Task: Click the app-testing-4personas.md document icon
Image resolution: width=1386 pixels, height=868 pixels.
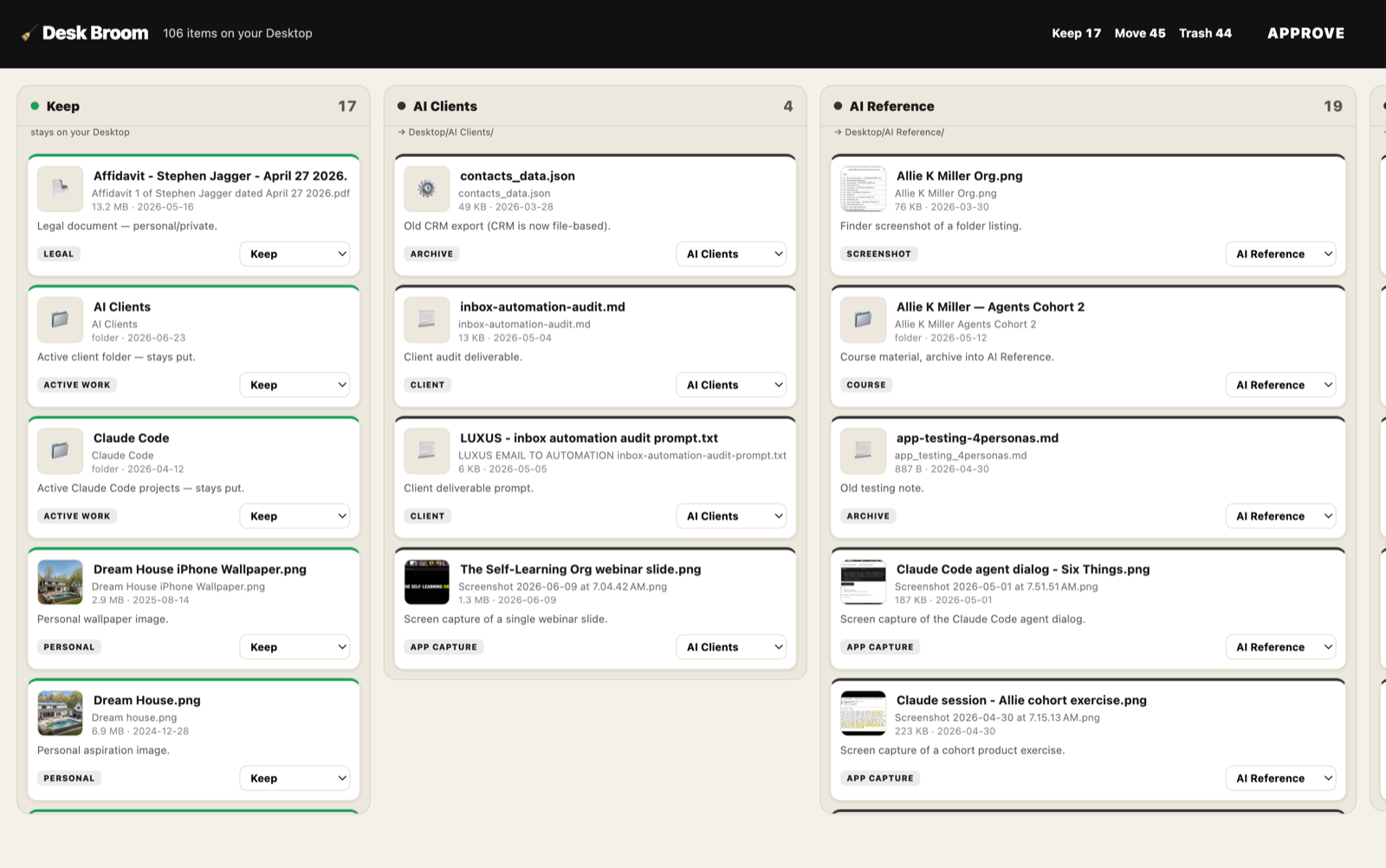Action: click(863, 450)
